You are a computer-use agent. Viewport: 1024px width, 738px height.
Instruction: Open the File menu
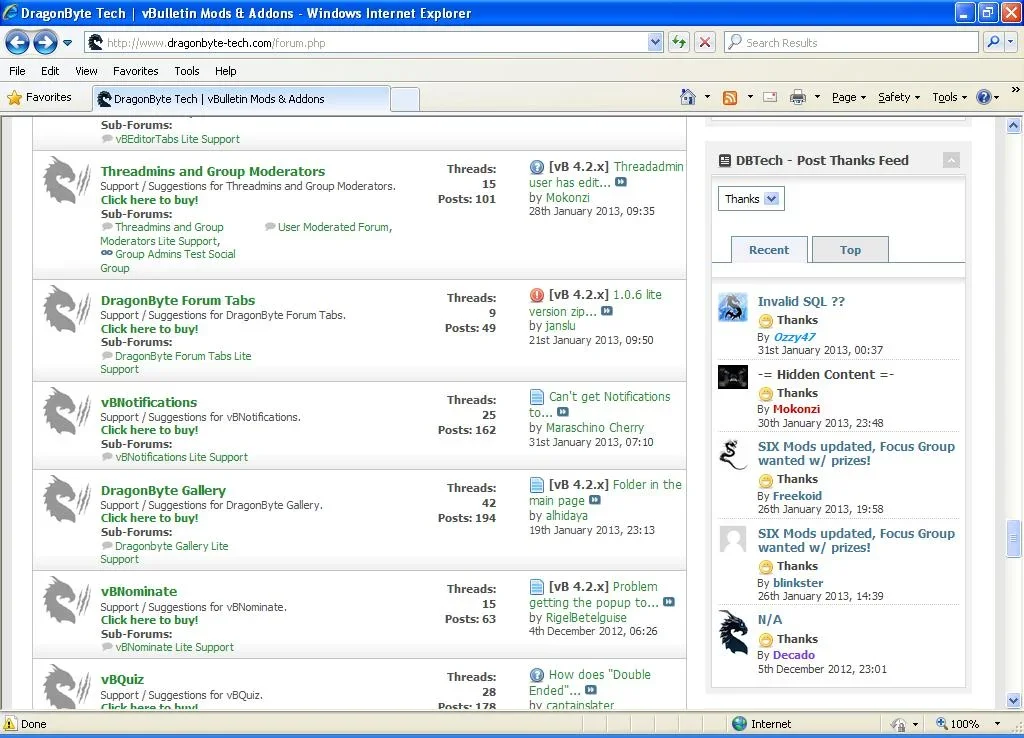point(18,71)
